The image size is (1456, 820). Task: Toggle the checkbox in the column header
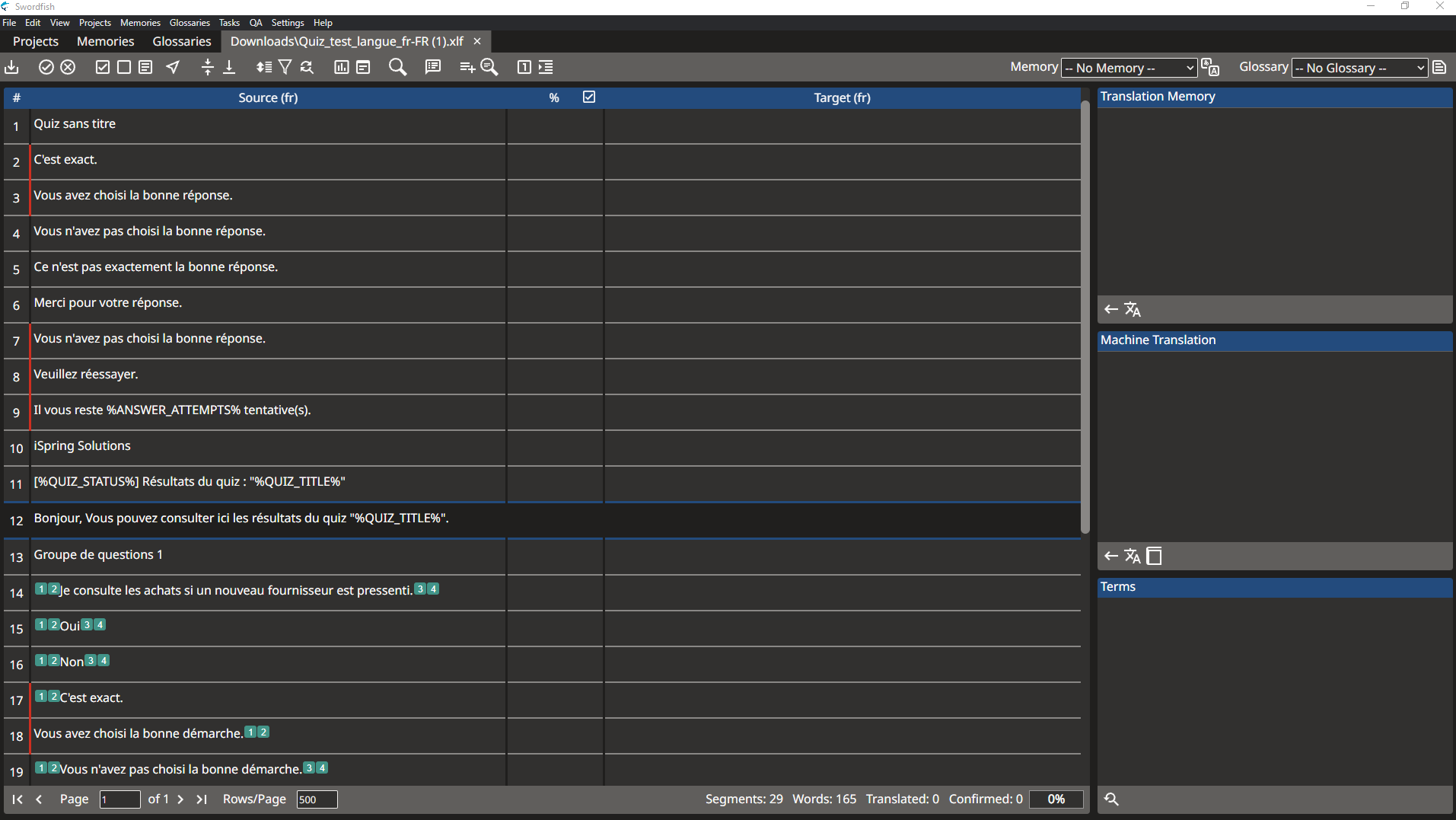coord(589,97)
